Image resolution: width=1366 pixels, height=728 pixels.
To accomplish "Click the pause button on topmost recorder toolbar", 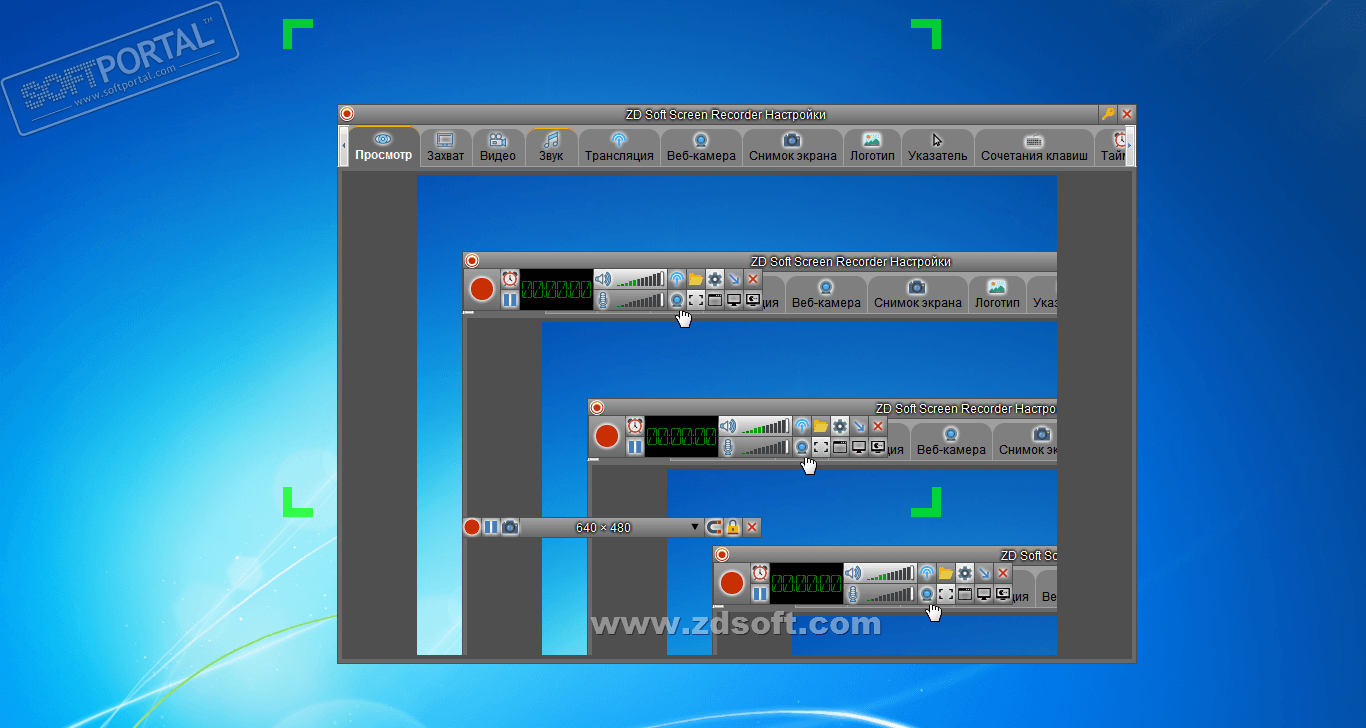I will (510, 299).
